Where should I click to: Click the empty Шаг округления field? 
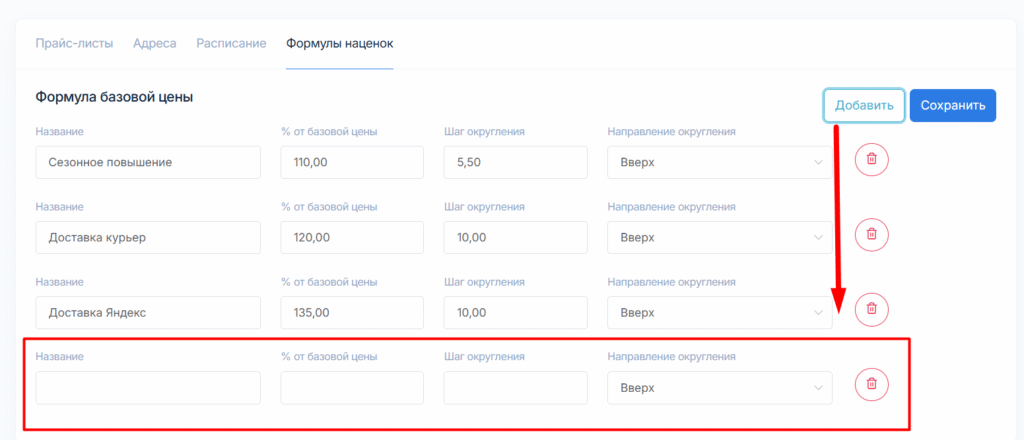[x=514, y=388]
